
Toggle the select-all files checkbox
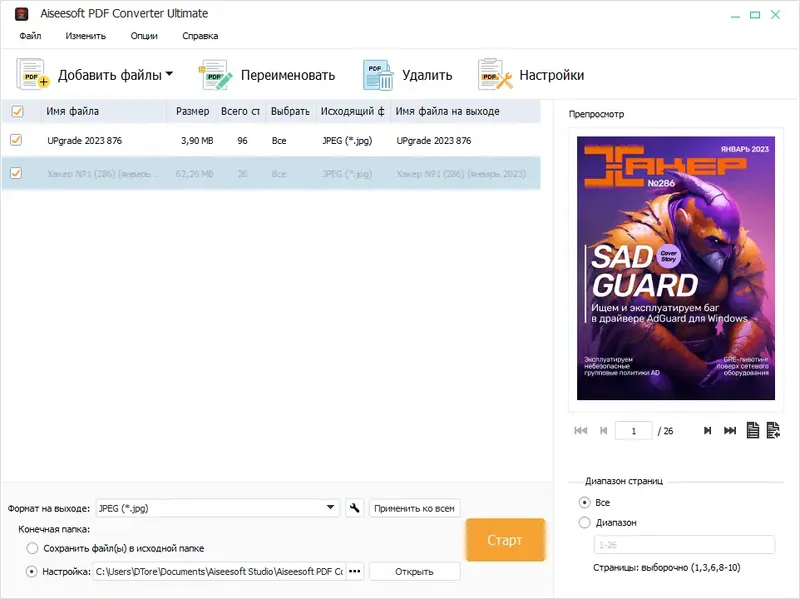16,112
